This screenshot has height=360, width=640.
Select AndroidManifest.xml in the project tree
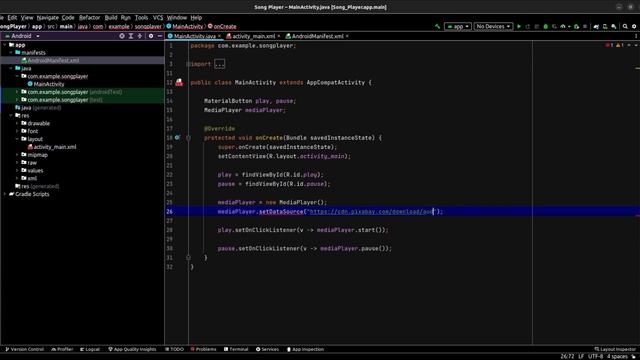coord(53,60)
